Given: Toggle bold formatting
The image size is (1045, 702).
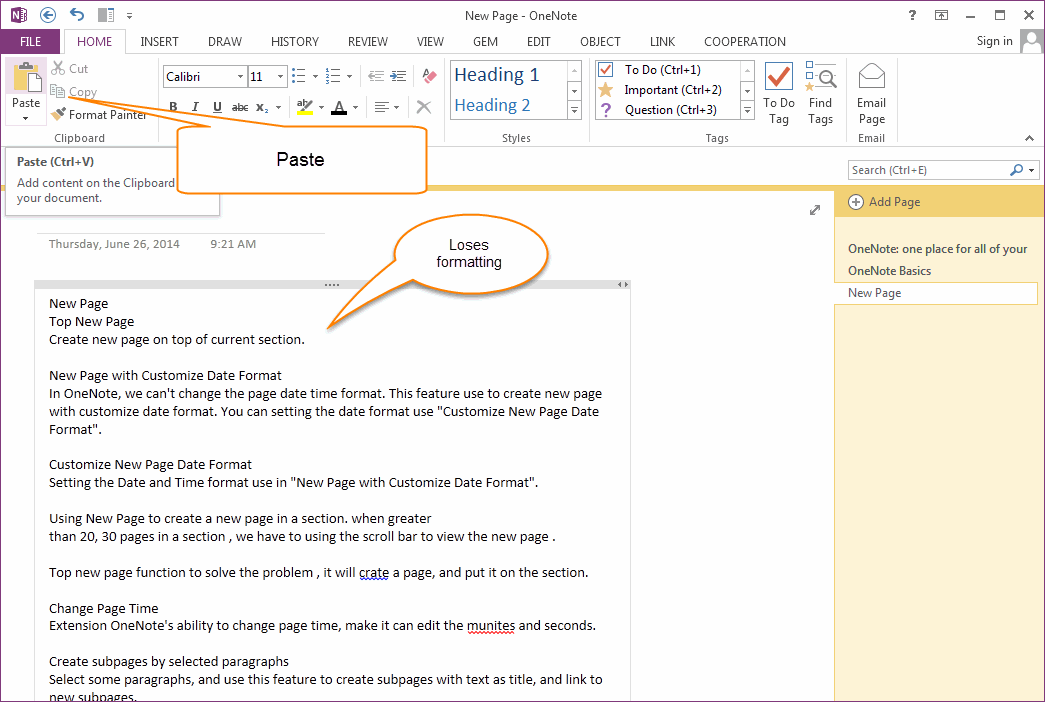Looking at the screenshot, I should click(x=173, y=107).
